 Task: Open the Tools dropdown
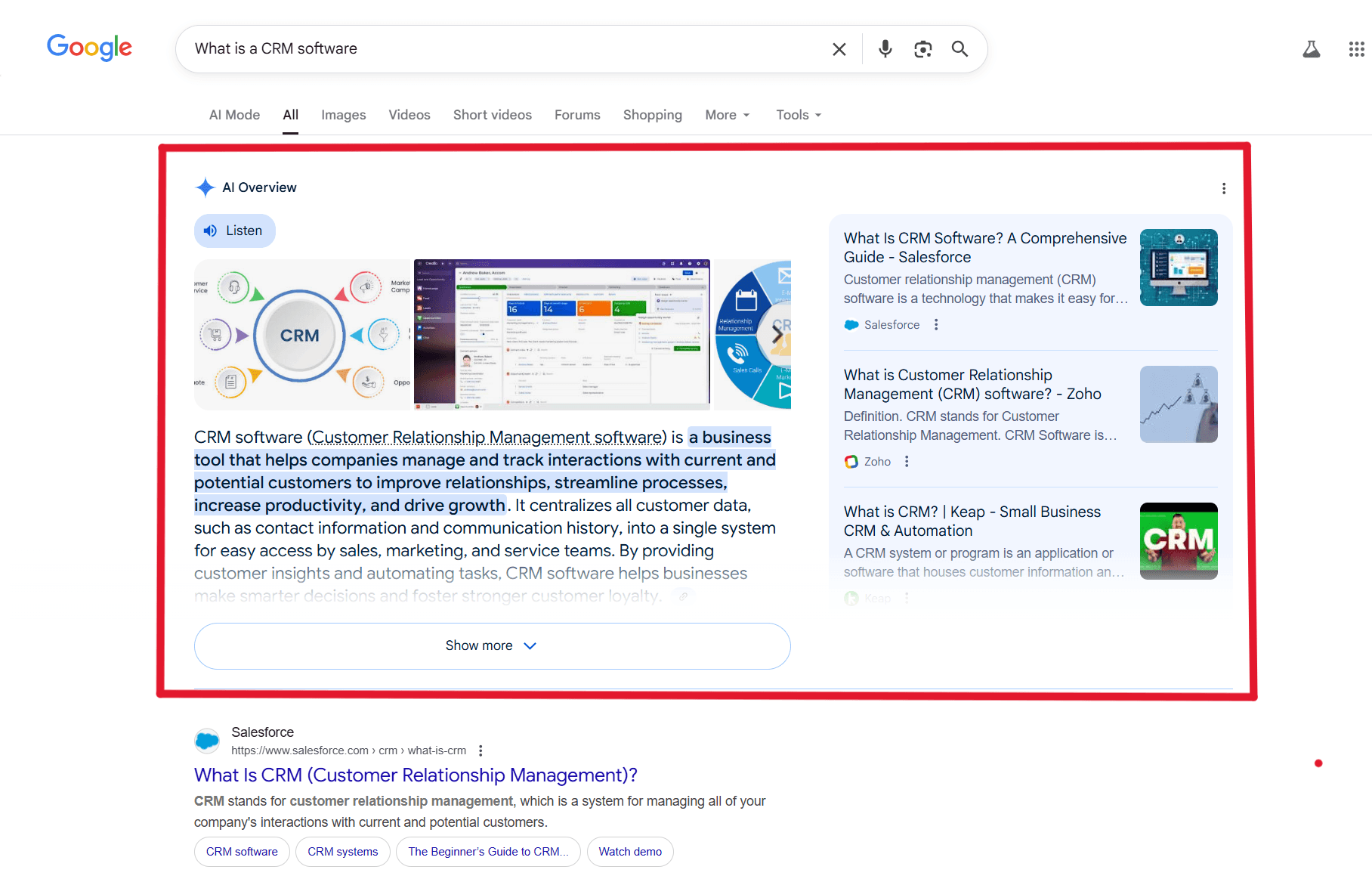pos(797,115)
